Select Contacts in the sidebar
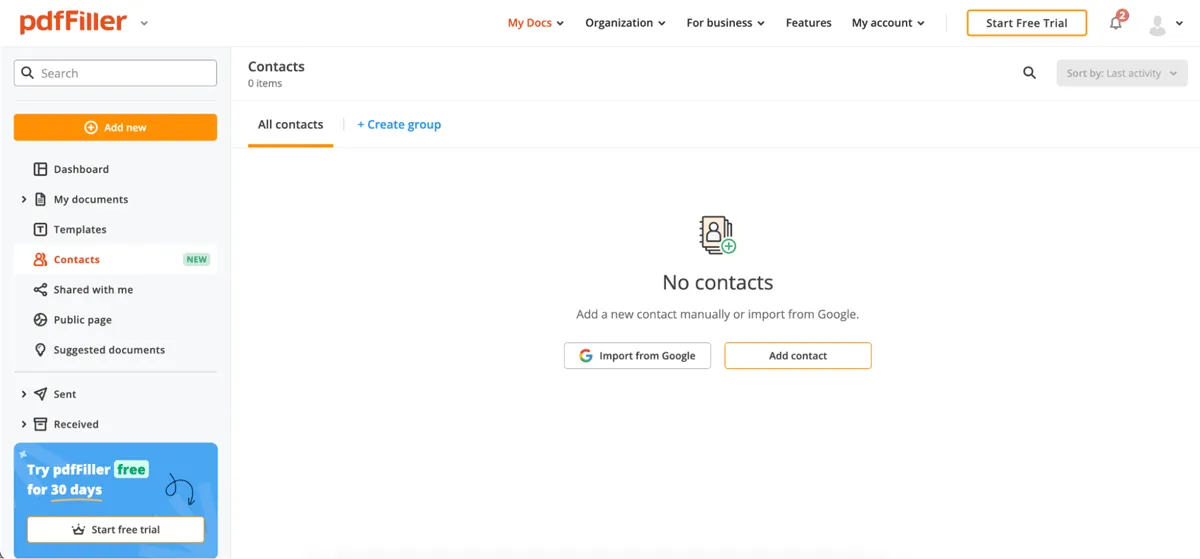The width and height of the screenshot is (1200, 559). pyautogui.click(x=77, y=259)
